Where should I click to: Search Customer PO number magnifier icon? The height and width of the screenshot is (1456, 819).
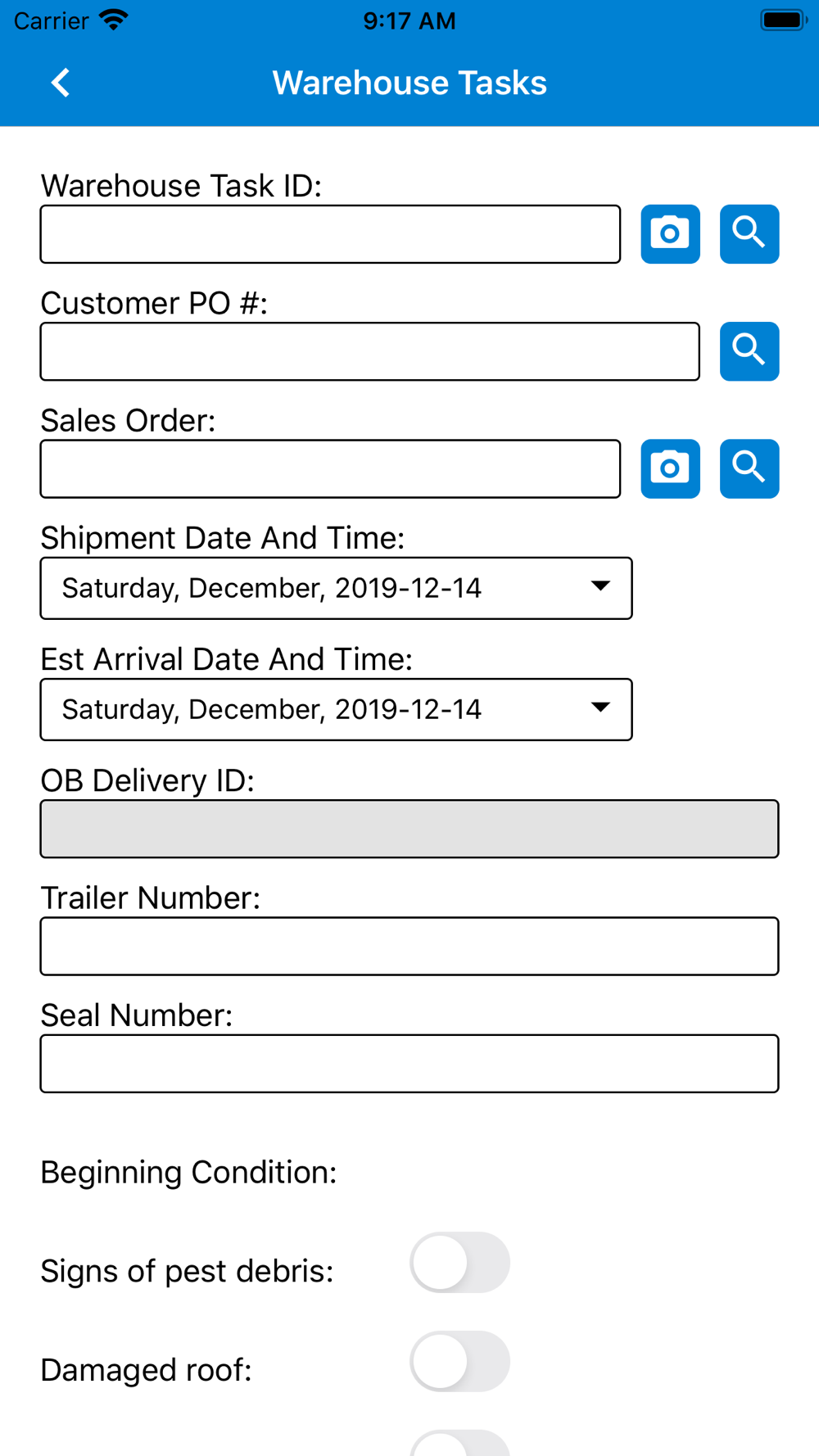pyautogui.click(x=749, y=351)
